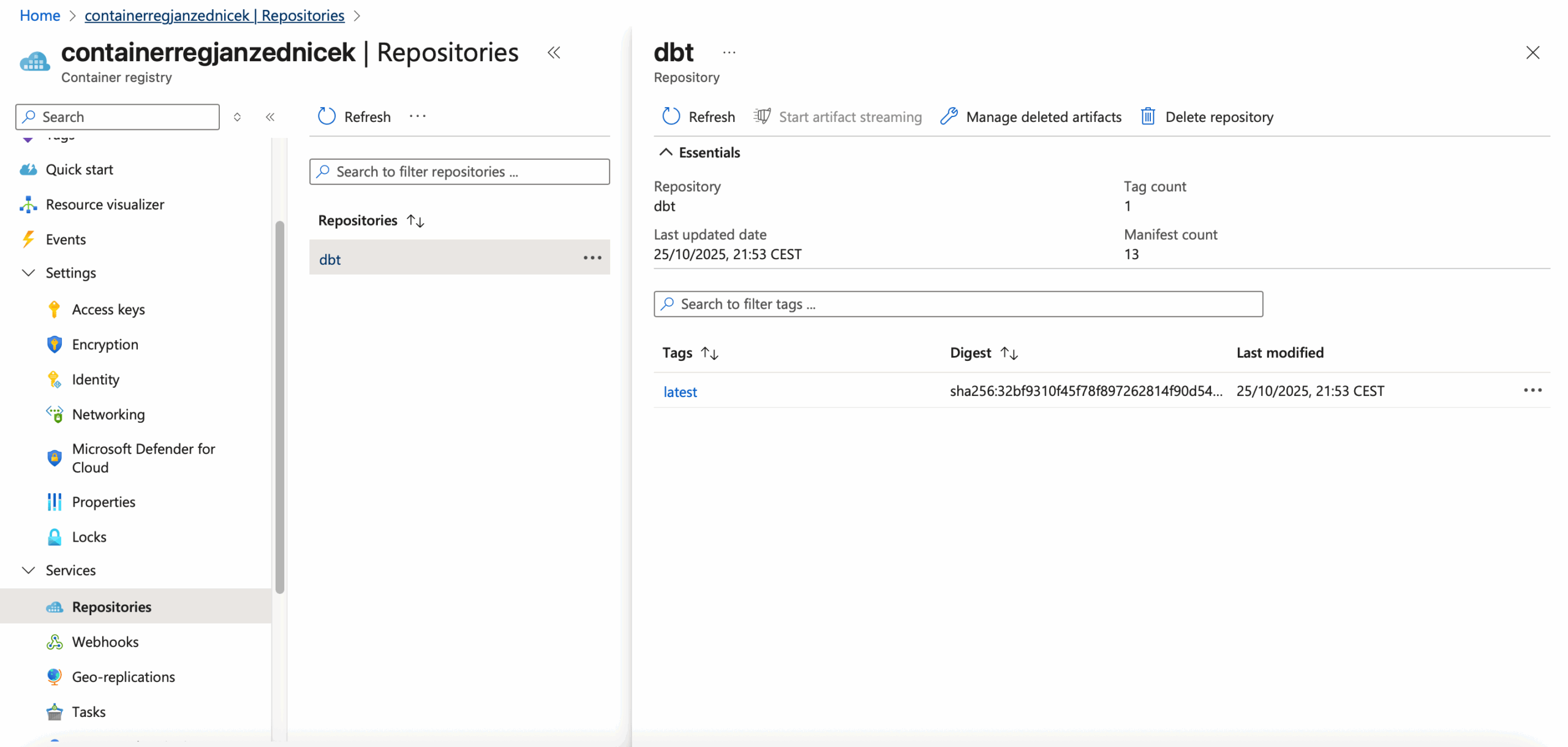Open Access keys settings

pos(108,309)
